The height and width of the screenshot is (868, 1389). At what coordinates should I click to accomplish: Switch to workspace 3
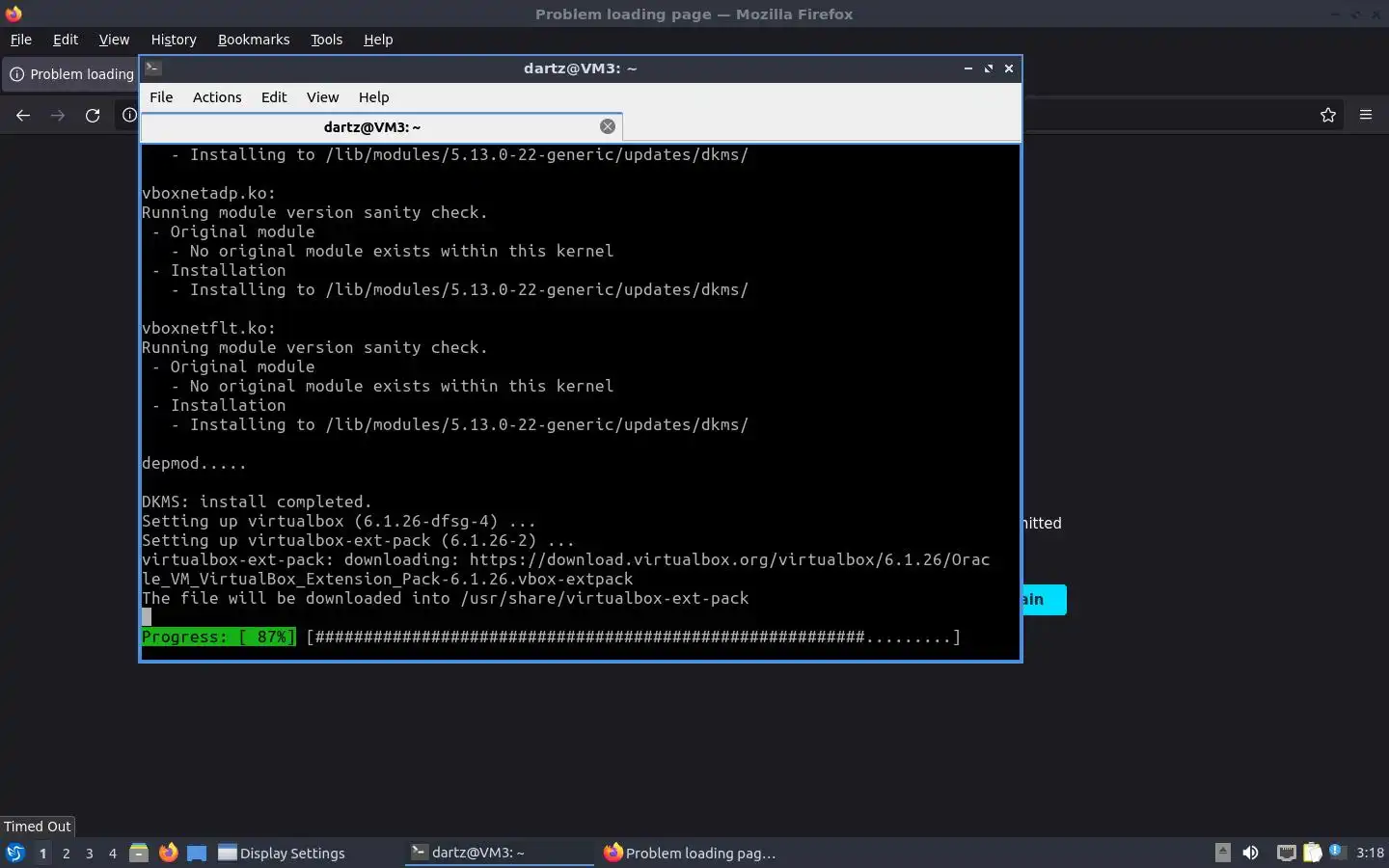click(x=89, y=853)
